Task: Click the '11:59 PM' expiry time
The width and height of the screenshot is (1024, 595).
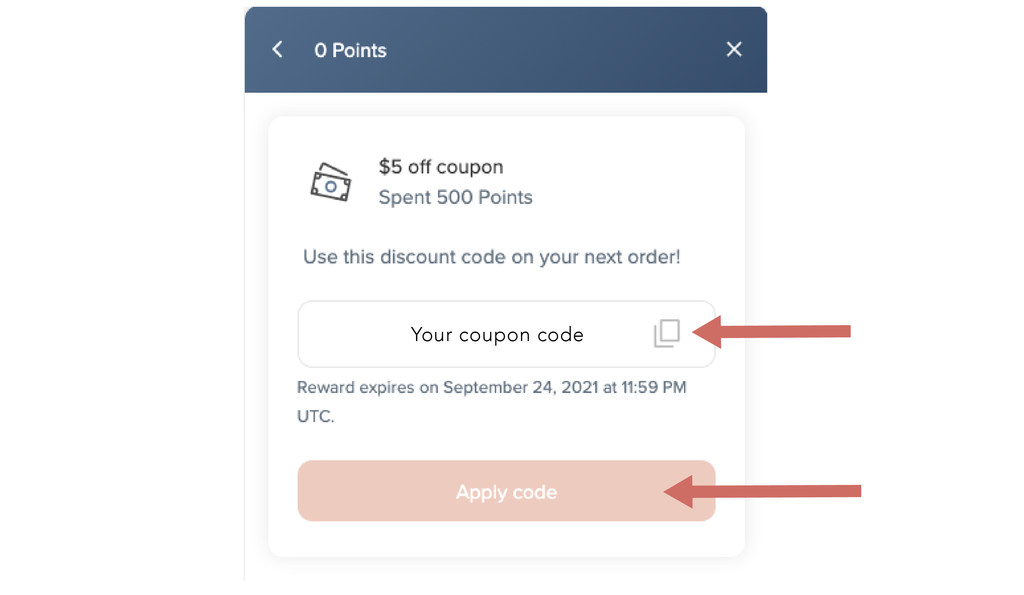Action: pos(653,388)
